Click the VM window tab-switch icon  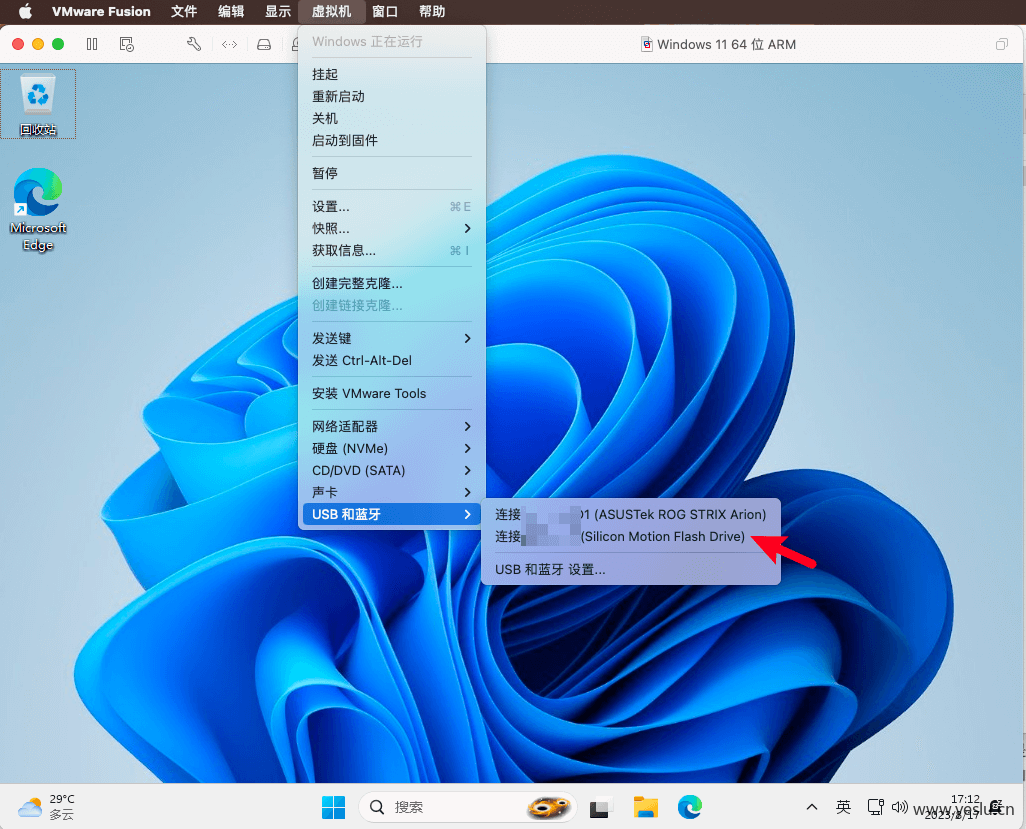point(1001,44)
